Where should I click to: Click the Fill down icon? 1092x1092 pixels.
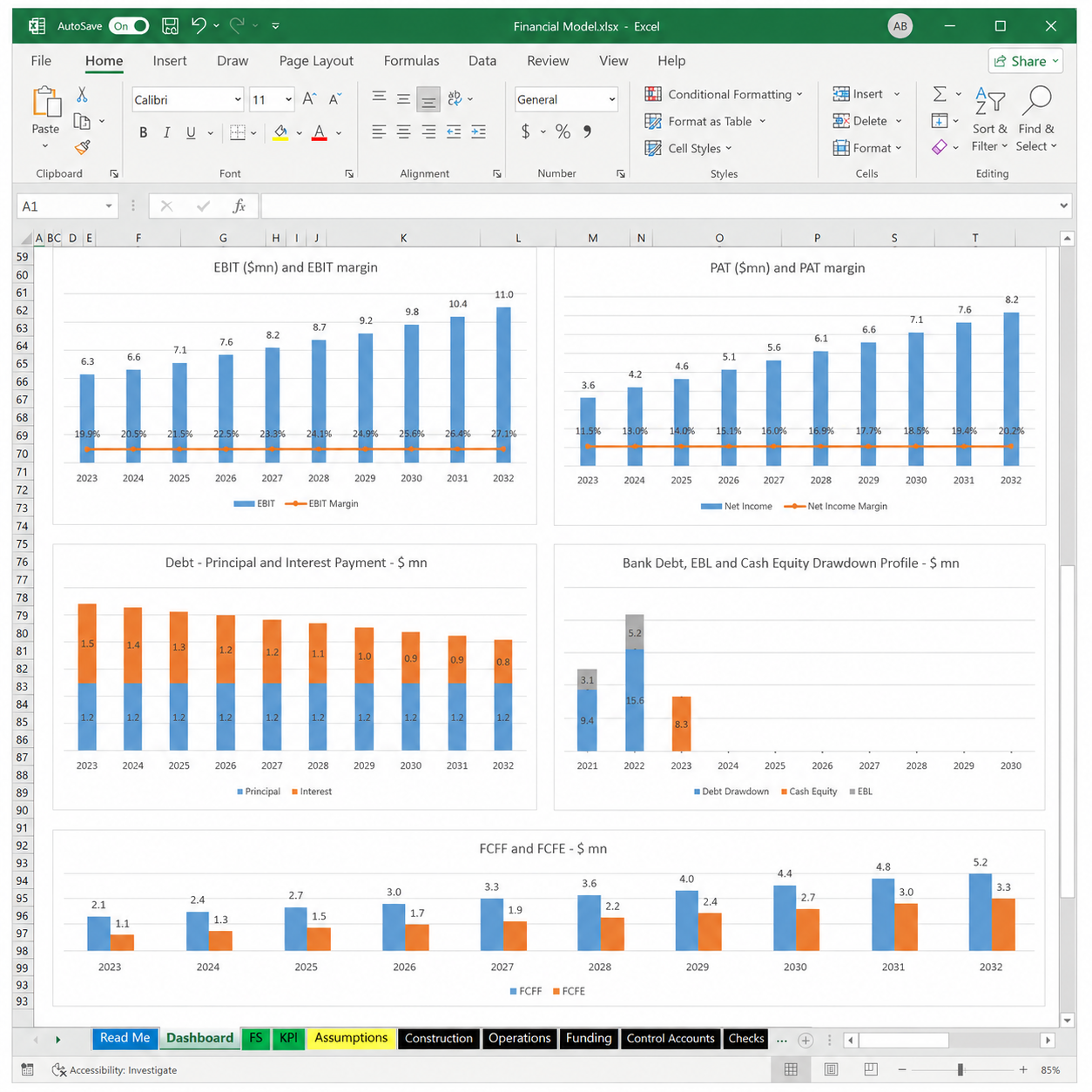[x=940, y=121]
